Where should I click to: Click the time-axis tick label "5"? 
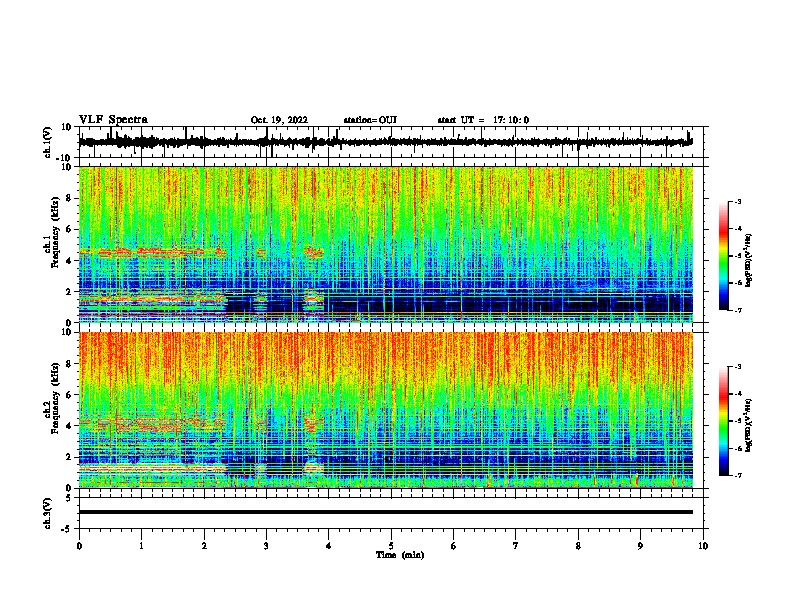tap(391, 546)
